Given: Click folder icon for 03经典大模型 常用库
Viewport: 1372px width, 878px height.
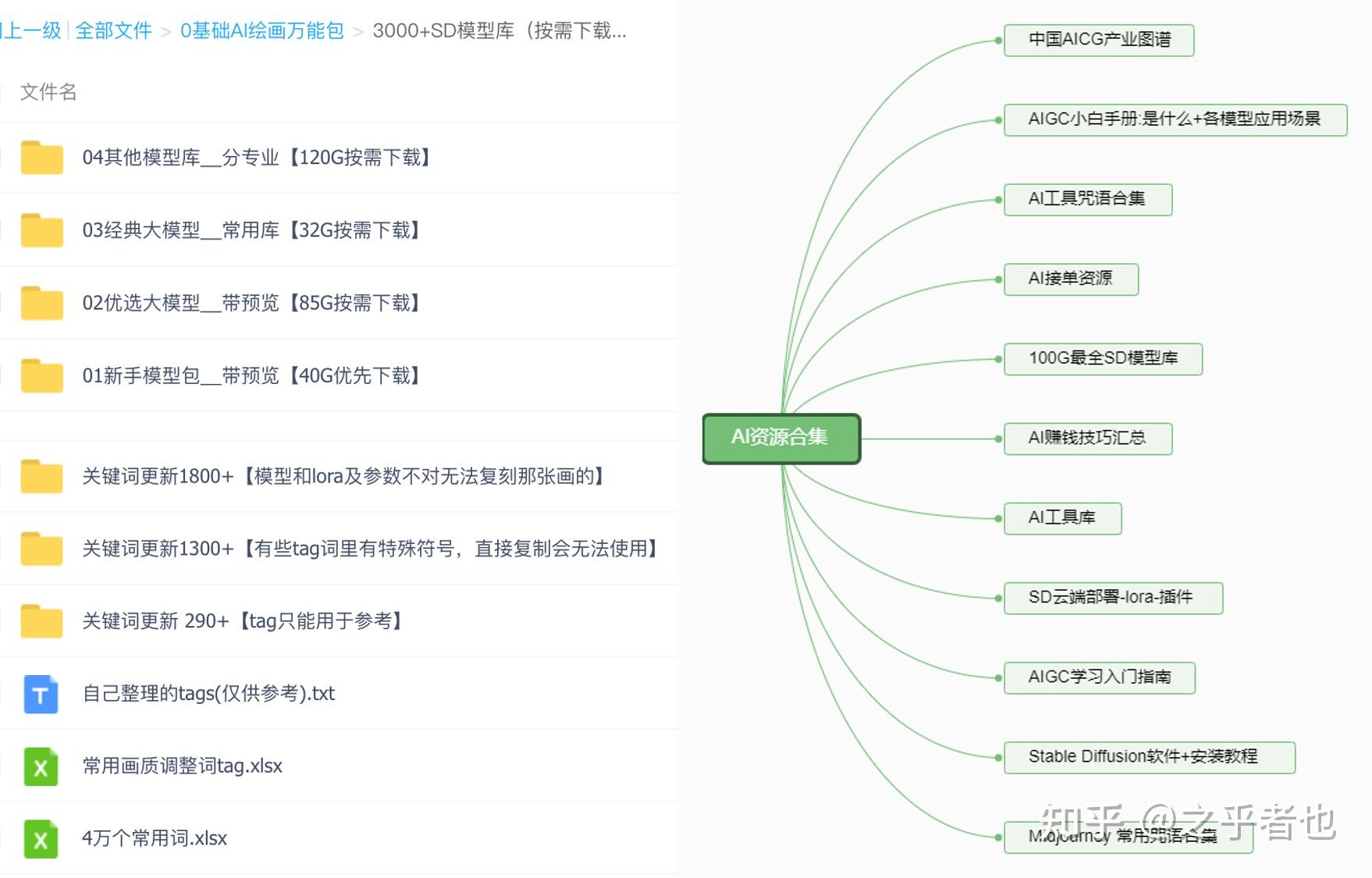Looking at the screenshot, I should coord(41,230).
